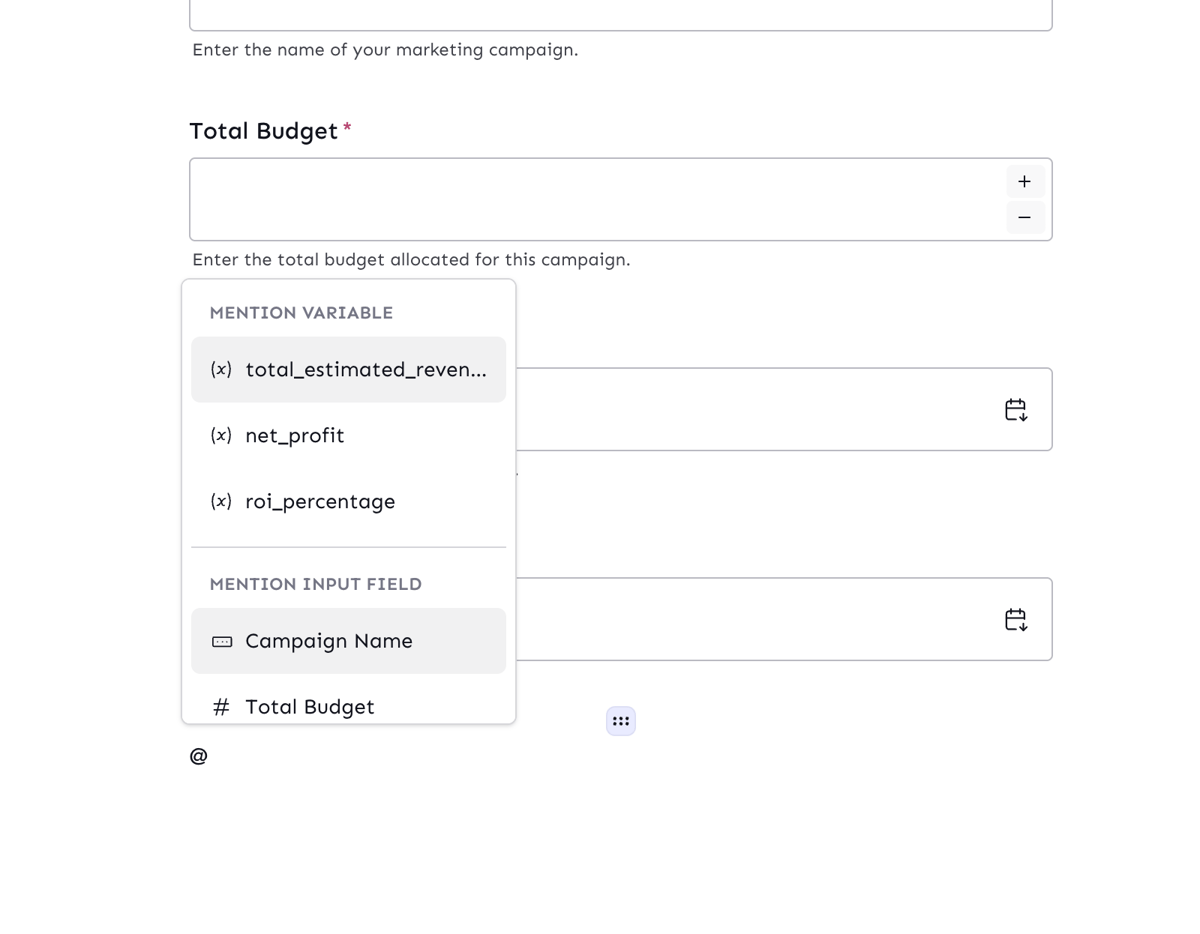Pick roi_percentage in the mention variable list
The height and width of the screenshot is (934, 1200).
(320, 502)
